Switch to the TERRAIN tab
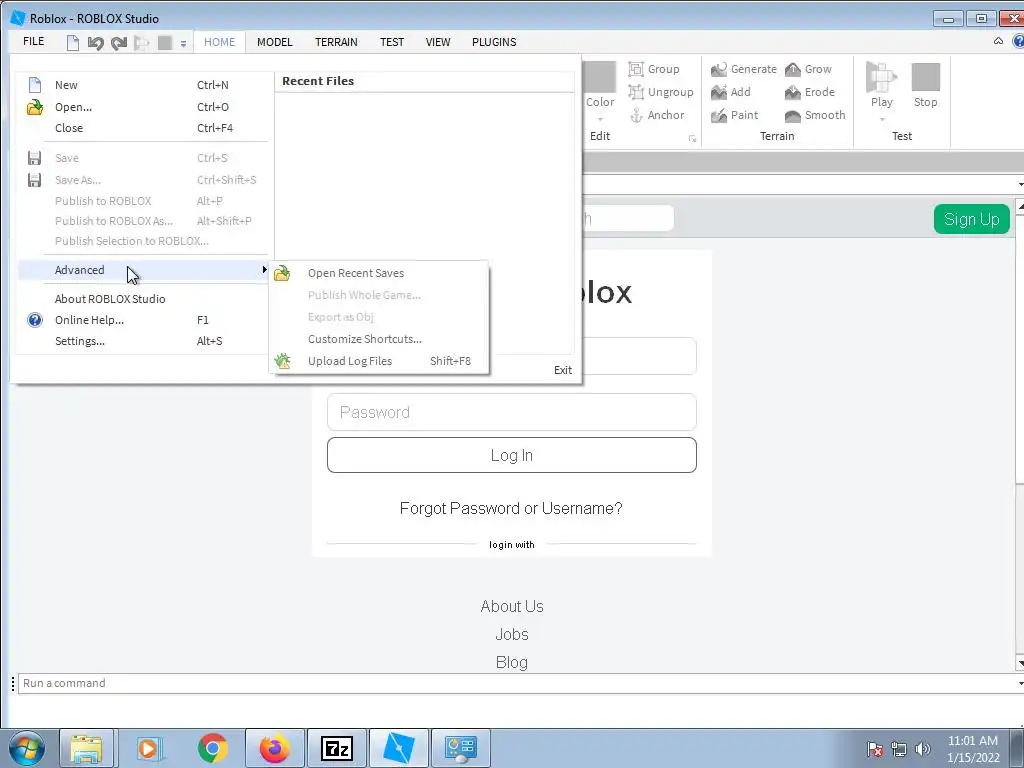Viewport: 1024px width, 768px height. tap(336, 42)
